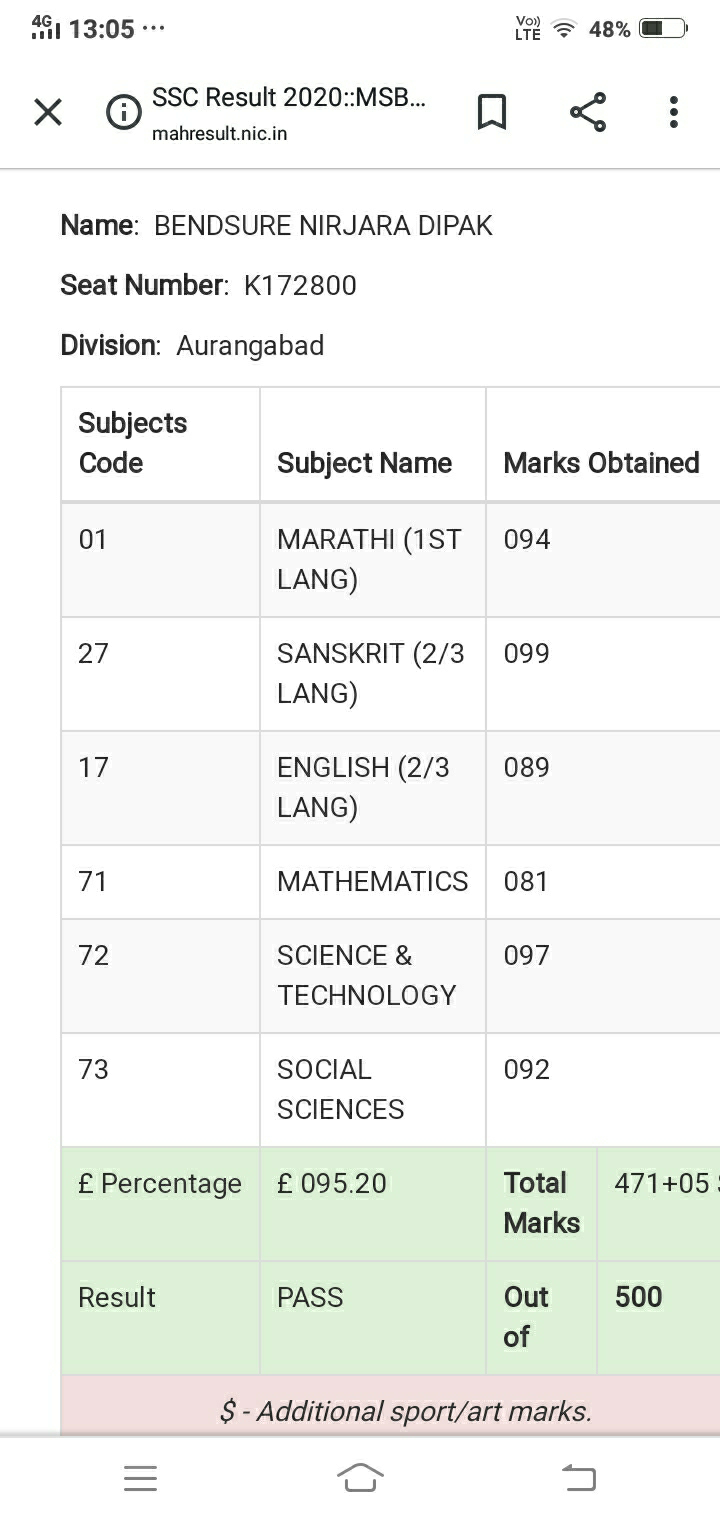This screenshot has width=720, height=1520.
Task: Close the browser tab with X icon
Action: pyautogui.click(x=48, y=112)
